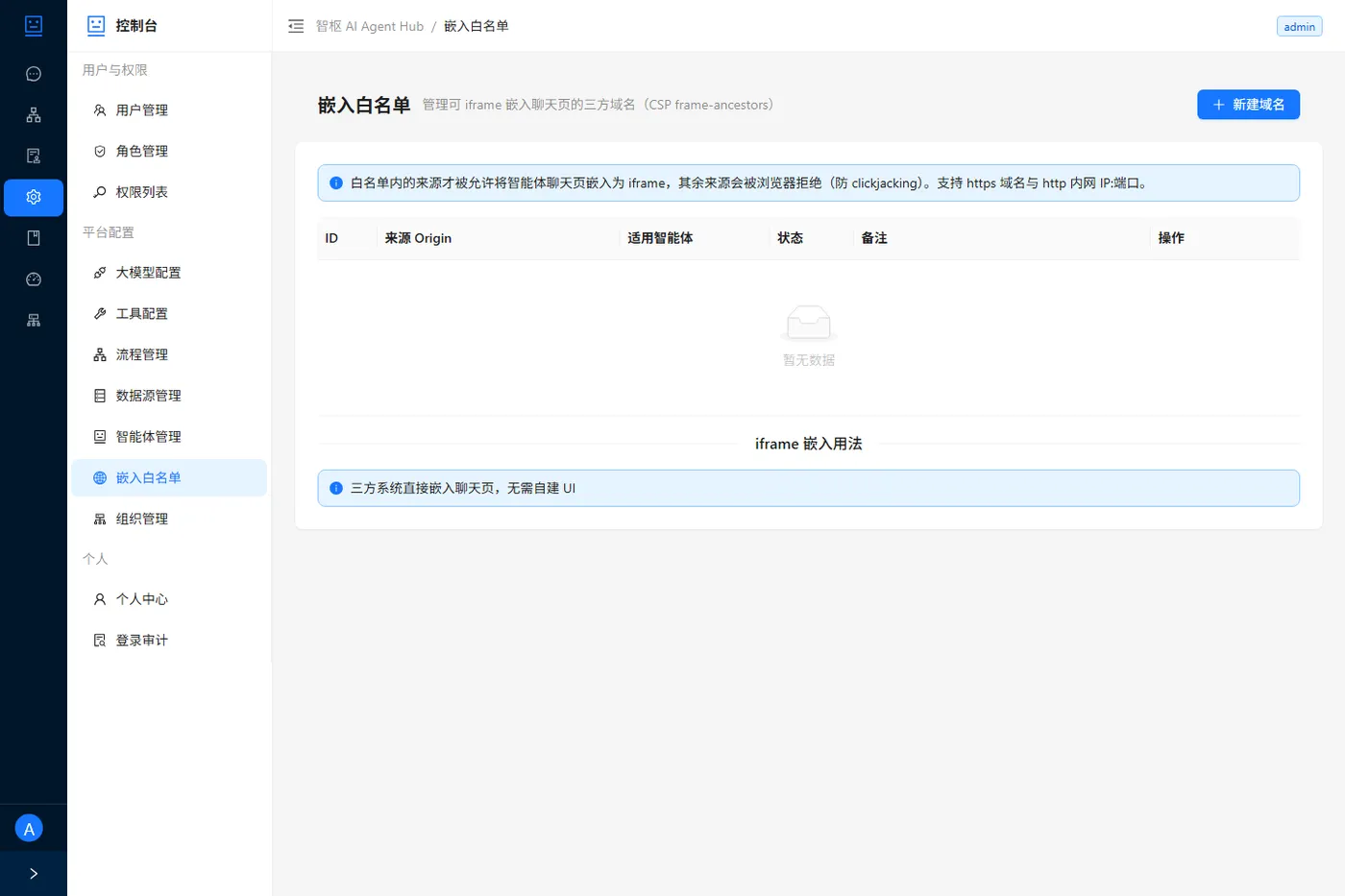Image resolution: width=1345 pixels, height=896 pixels.
Task: Click the 控制台 sidebar title
Action: pos(136,26)
